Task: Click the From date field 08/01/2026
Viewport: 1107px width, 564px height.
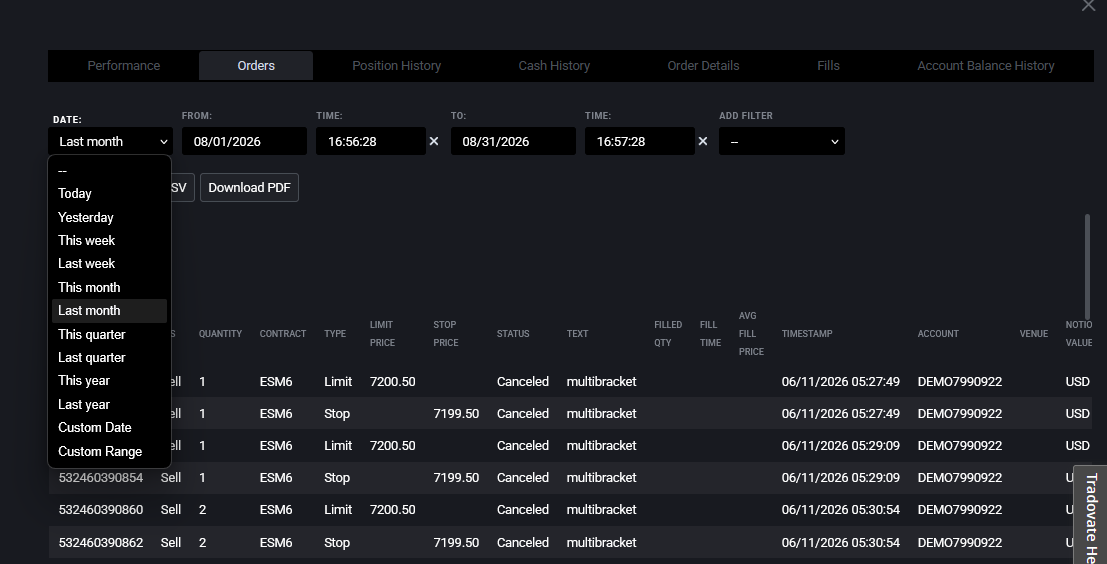Action: point(244,141)
